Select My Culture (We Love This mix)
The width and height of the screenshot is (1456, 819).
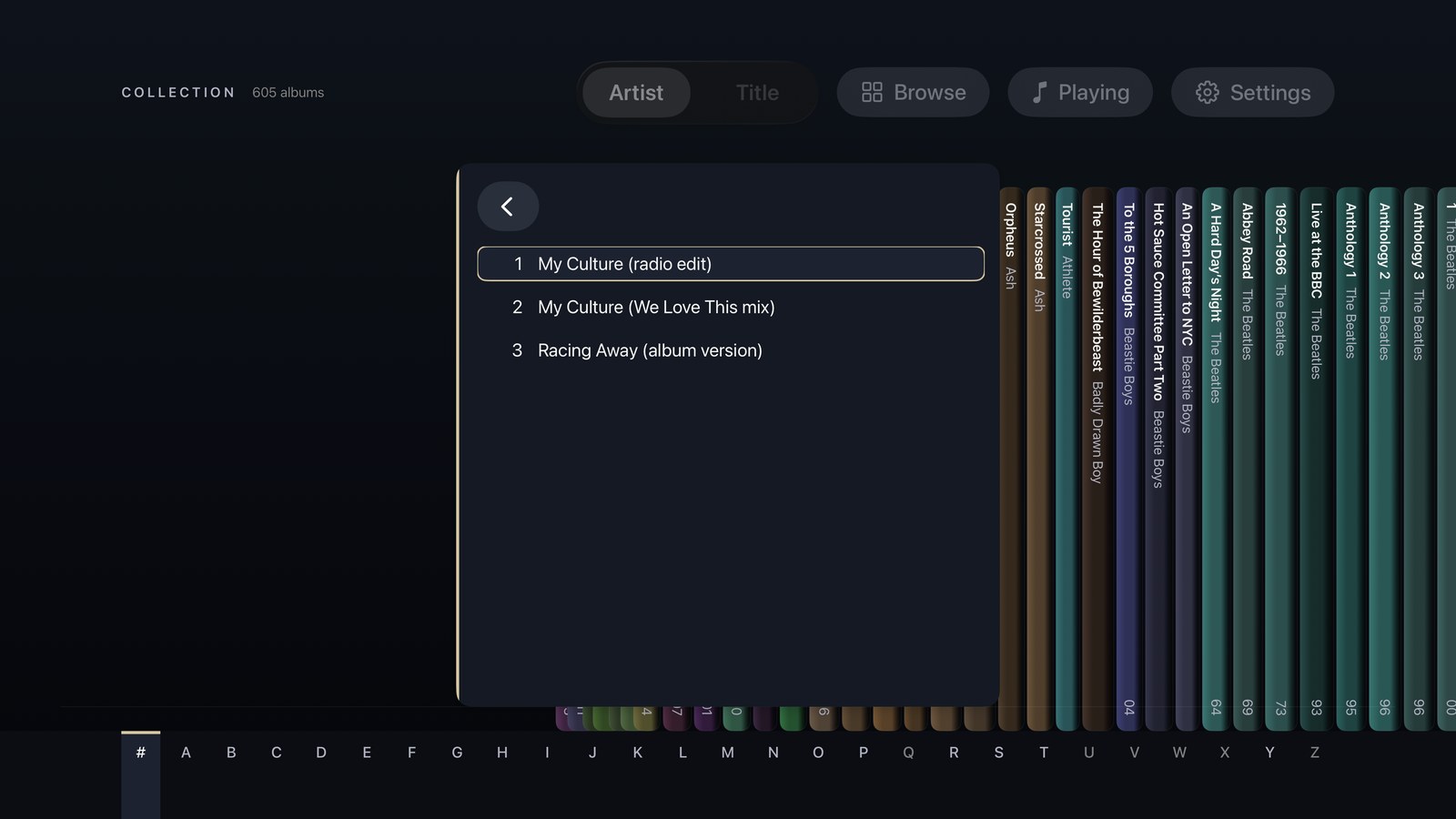(x=731, y=308)
